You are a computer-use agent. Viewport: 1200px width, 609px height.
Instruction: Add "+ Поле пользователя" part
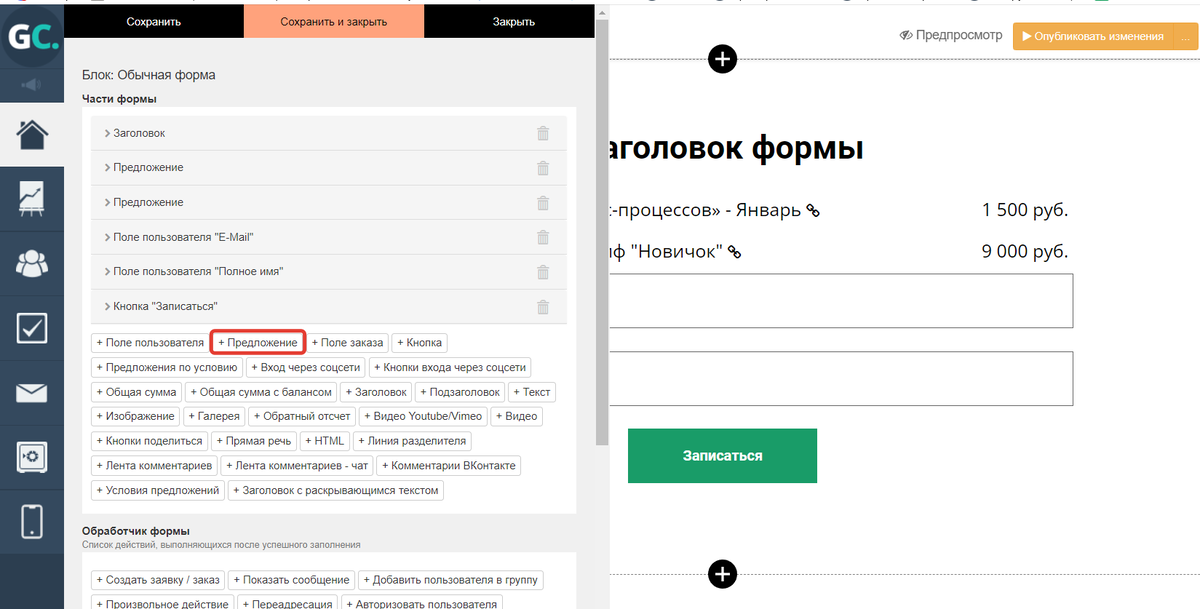(150, 343)
